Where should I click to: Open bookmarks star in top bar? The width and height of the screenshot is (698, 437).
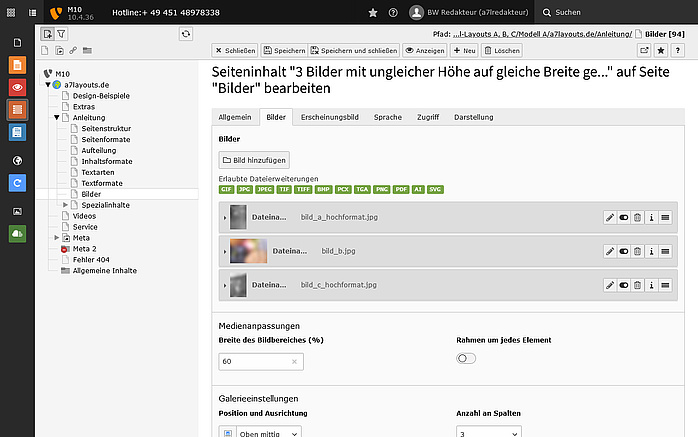tap(373, 12)
